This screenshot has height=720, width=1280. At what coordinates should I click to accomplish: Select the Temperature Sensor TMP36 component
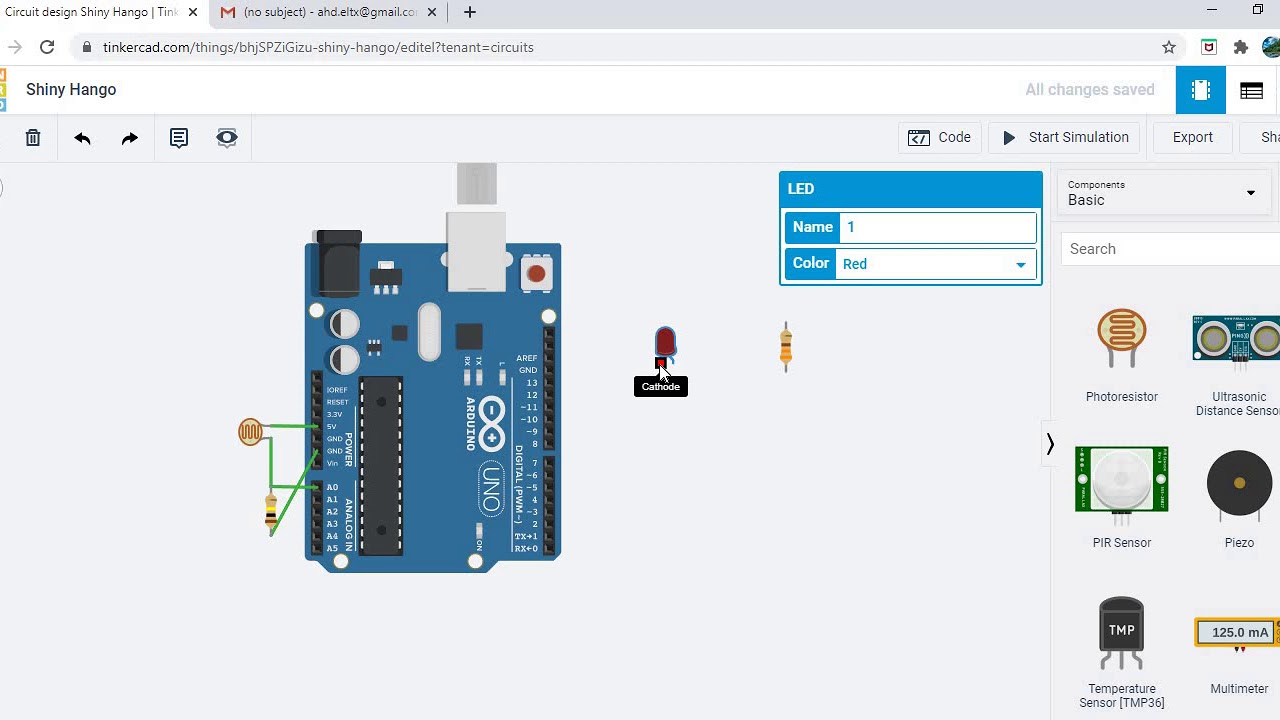point(1122,652)
